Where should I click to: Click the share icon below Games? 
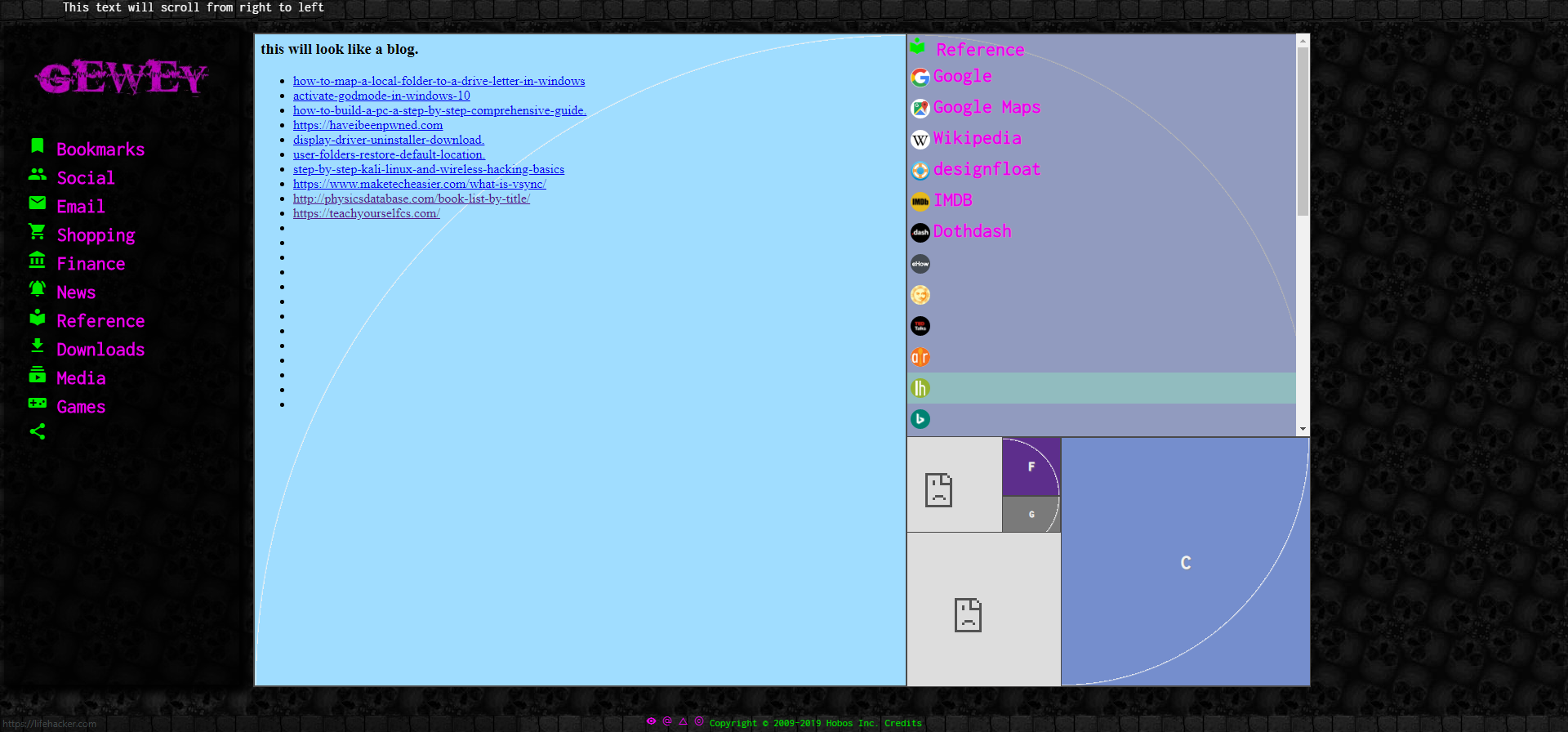pos(38,431)
